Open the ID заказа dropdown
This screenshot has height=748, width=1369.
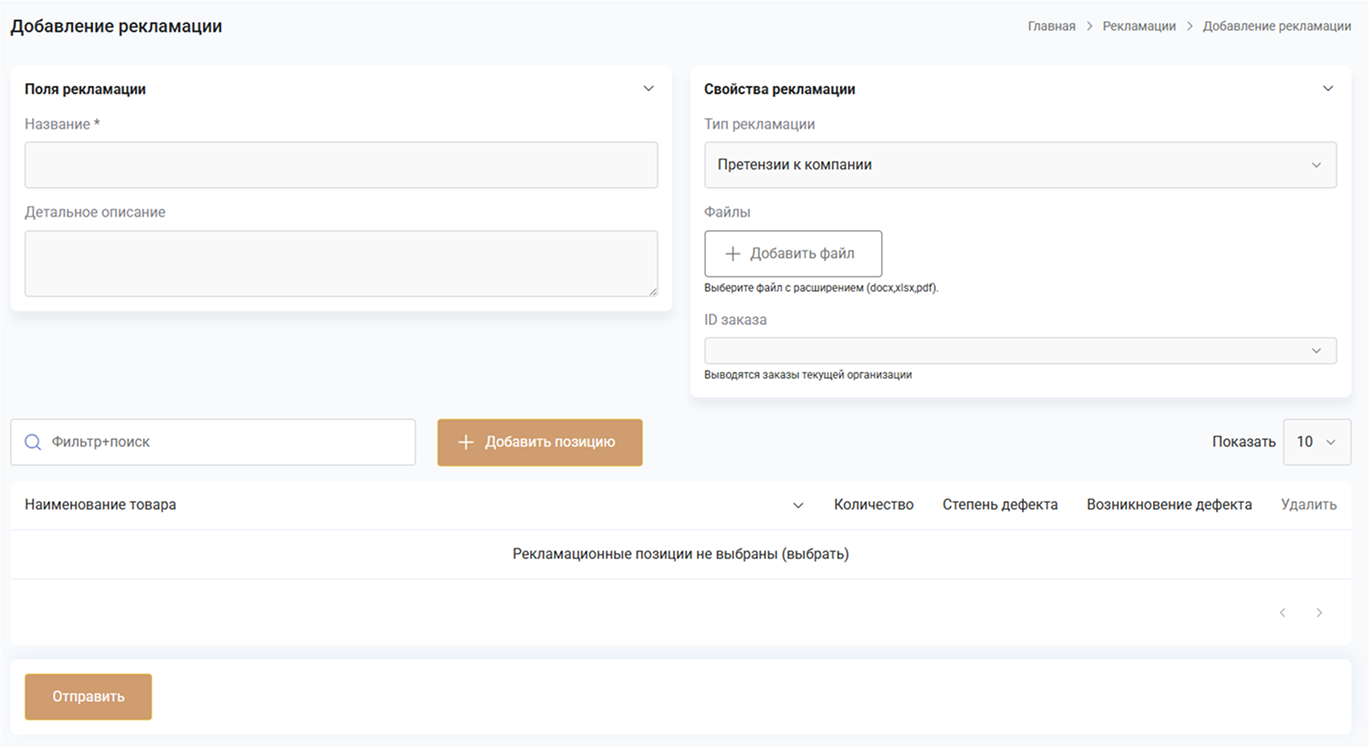click(x=1020, y=351)
